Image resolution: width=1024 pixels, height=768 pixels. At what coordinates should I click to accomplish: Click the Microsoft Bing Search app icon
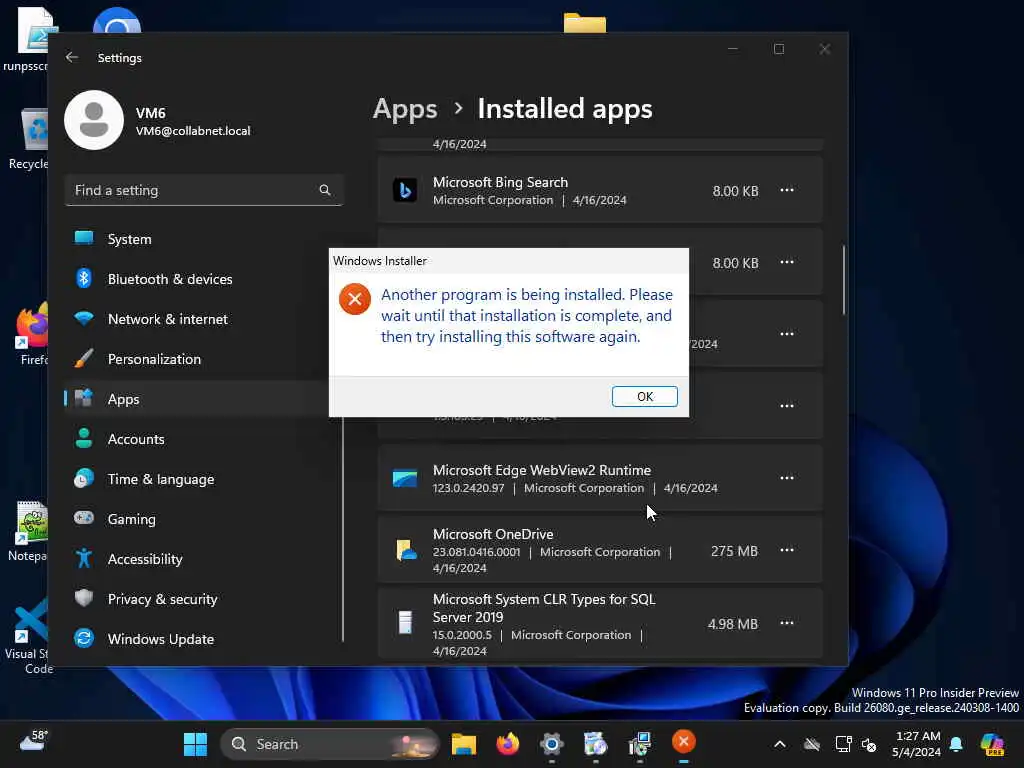pyautogui.click(x=405, y=190)
